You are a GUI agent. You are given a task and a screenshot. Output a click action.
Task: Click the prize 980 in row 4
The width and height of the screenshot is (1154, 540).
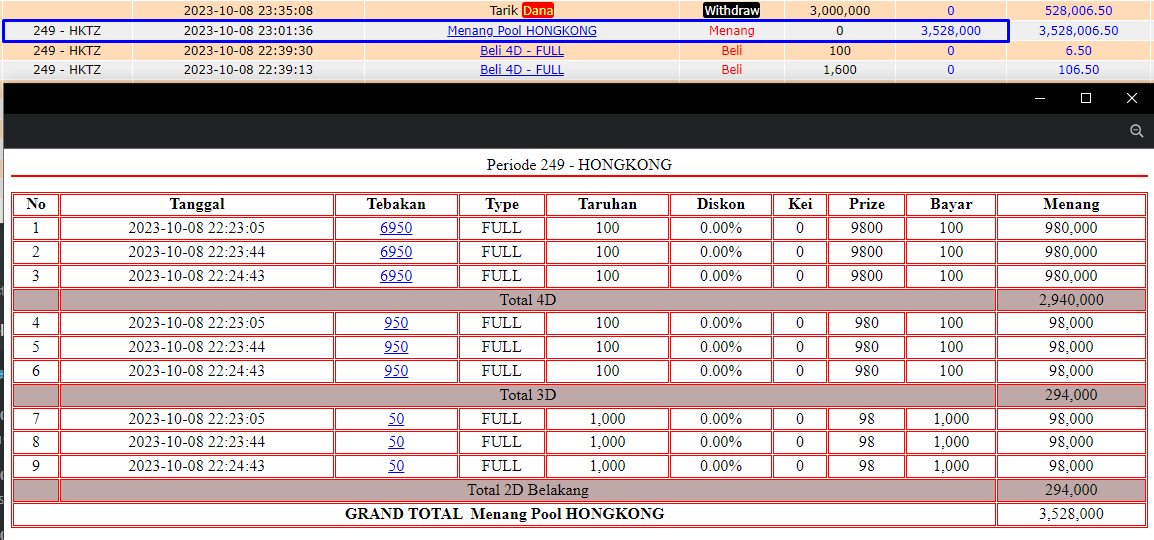(866, 323)
